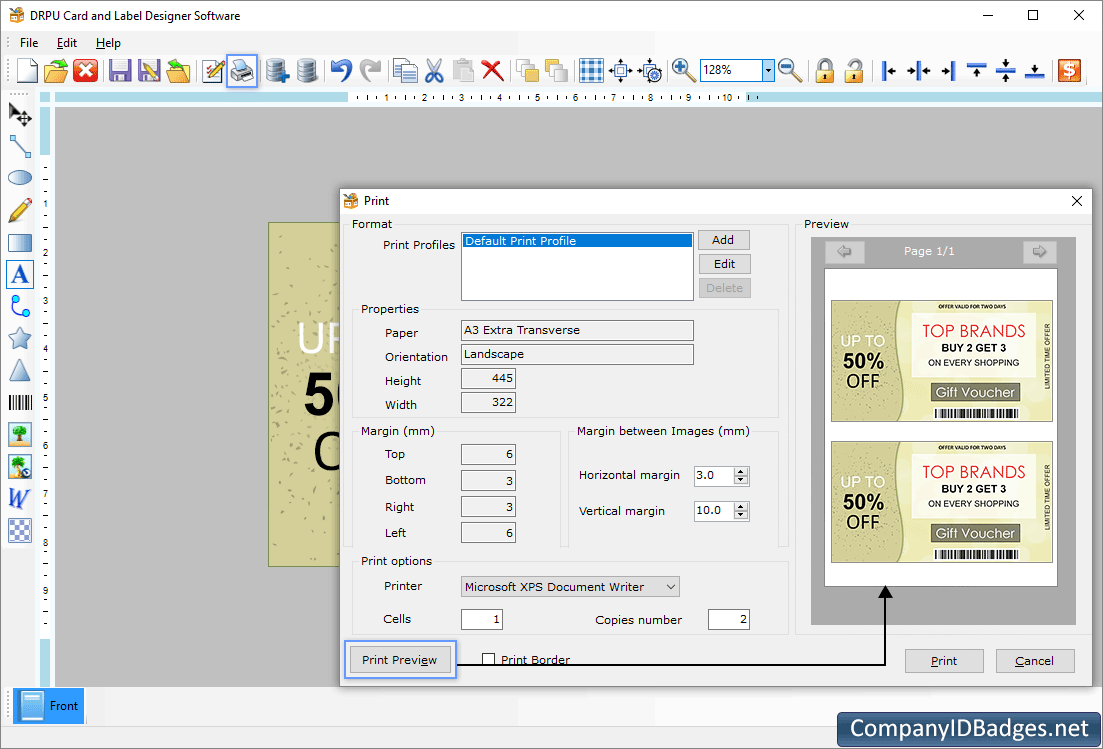Click the Unlock padlock icon
This screenshot has height=749, width=1103.
point(854,70)
